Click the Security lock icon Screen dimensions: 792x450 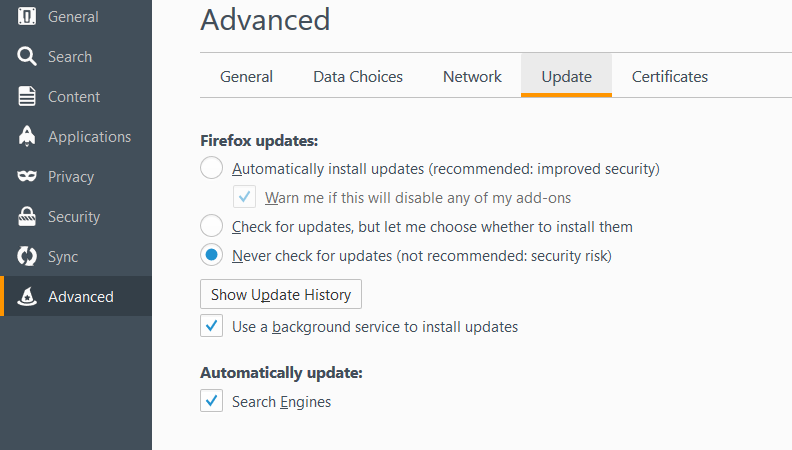tap(27, 217)
